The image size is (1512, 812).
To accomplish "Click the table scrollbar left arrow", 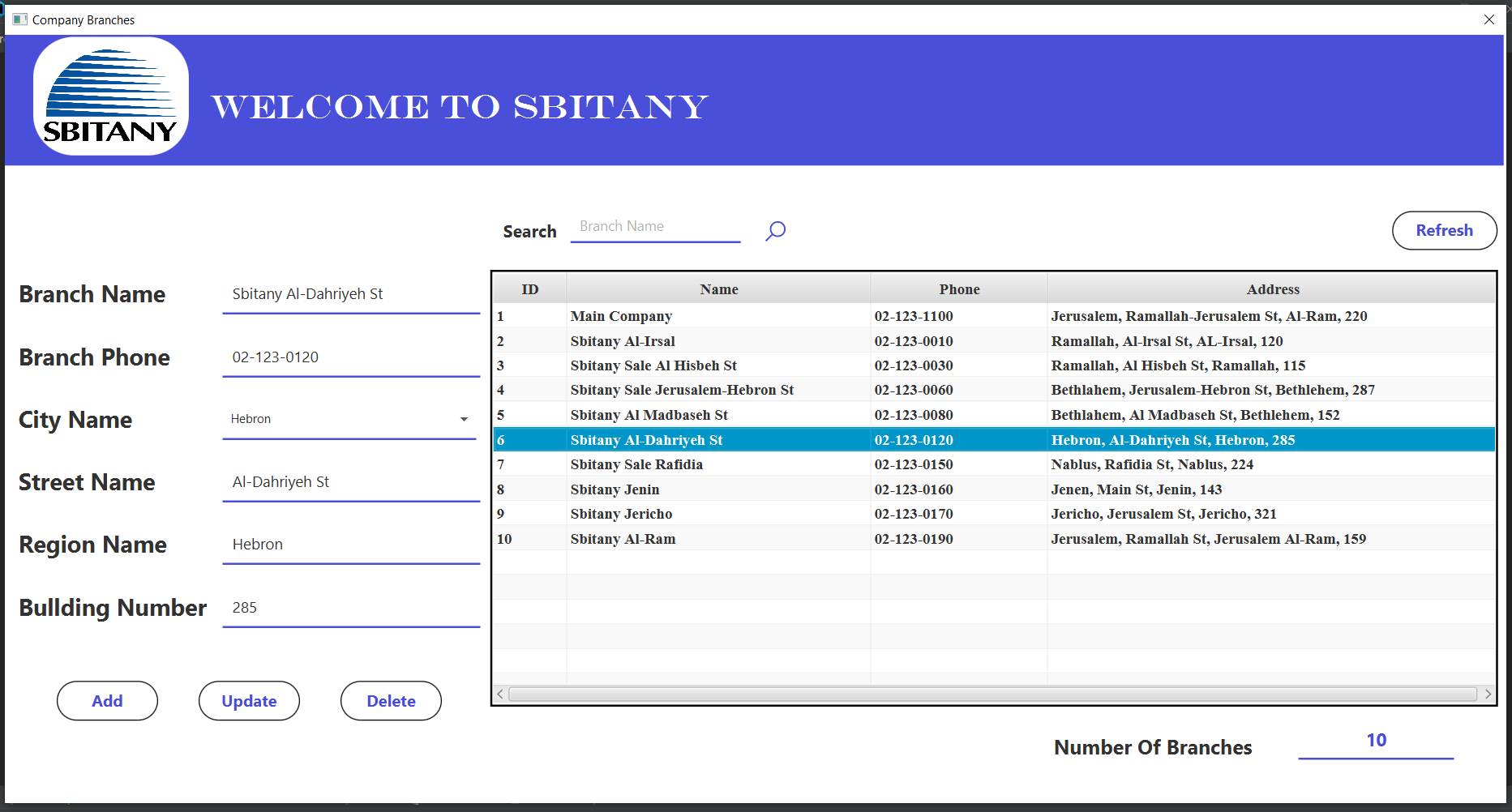I will coord(500,694).
